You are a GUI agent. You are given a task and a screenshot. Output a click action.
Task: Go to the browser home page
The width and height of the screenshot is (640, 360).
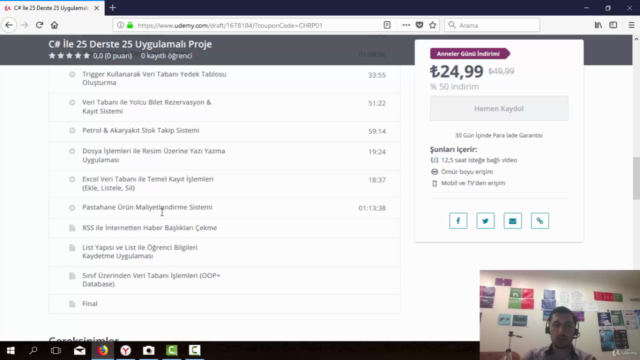[54, 25]
